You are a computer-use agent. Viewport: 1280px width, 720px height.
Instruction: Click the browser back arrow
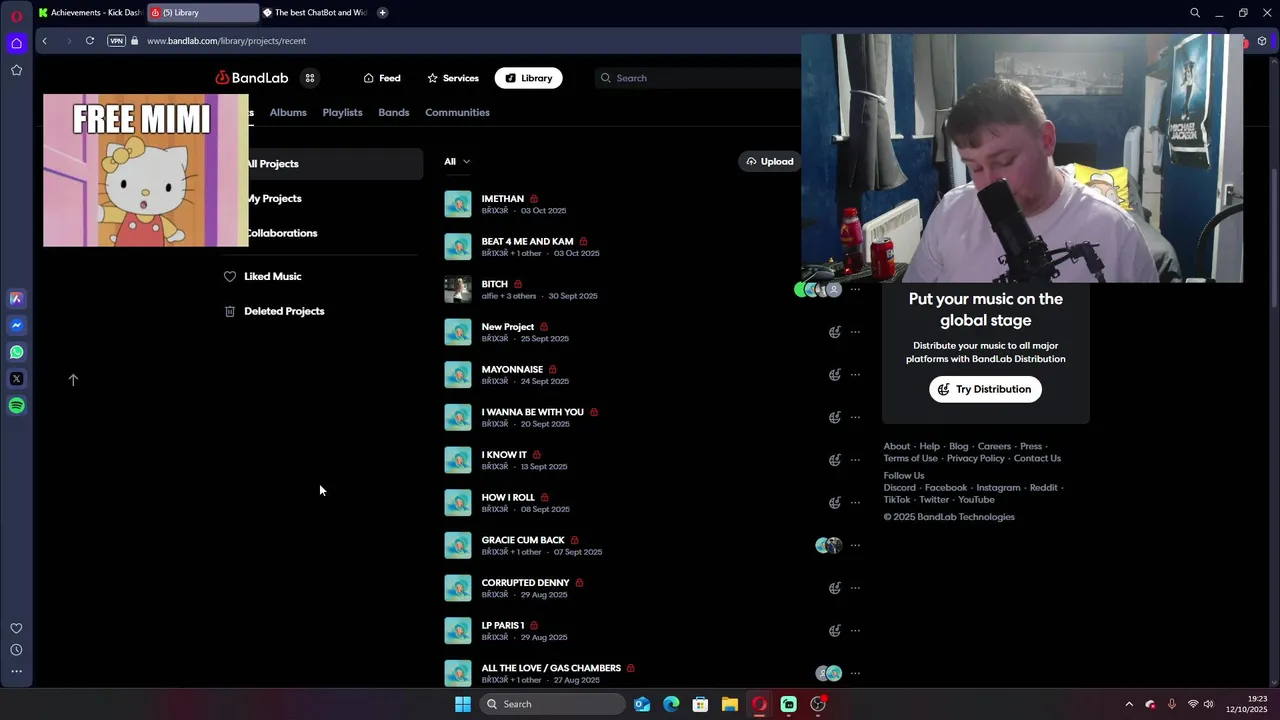pos(44,41)
